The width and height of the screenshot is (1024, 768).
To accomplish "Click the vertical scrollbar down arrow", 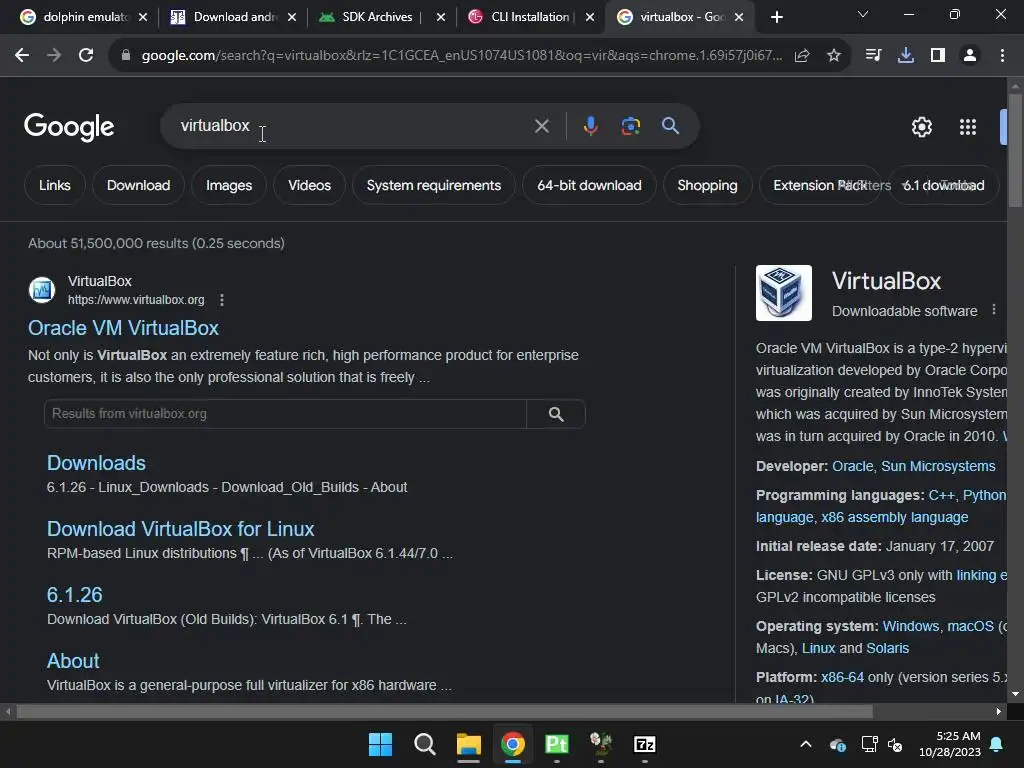I will [x=1015, y=694].
